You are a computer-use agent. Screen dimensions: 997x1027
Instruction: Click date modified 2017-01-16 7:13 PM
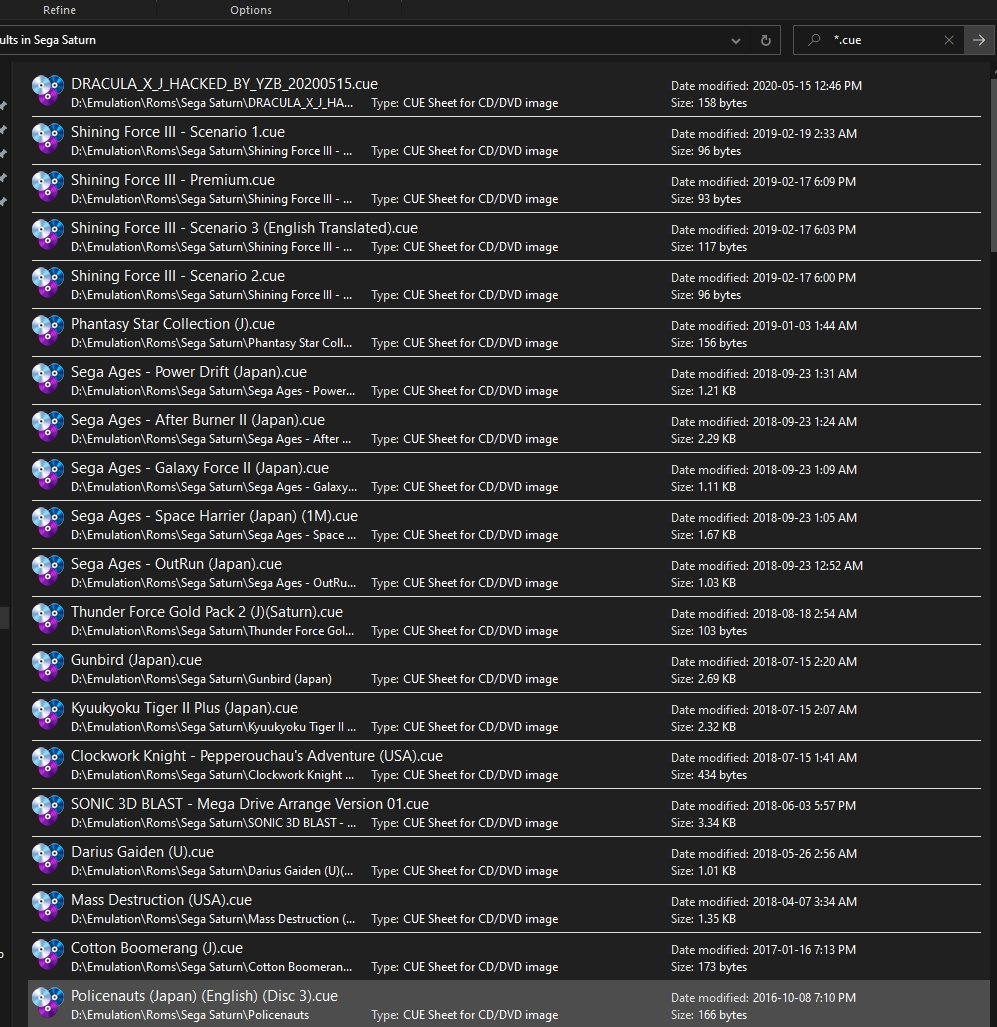click(x=804, y=950)
